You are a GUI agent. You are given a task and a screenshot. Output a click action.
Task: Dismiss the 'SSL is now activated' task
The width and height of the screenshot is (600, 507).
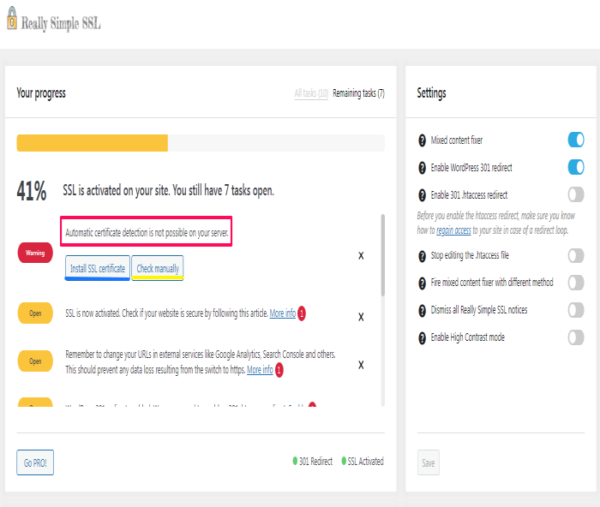click(x=360, y=316)
